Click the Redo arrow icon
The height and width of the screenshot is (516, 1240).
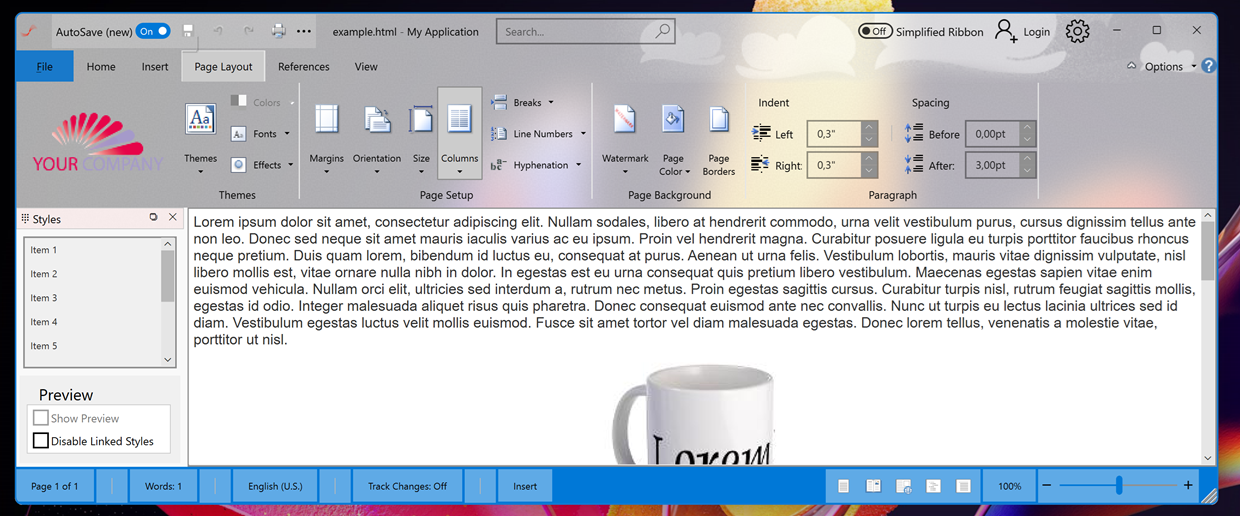(249, 31)
